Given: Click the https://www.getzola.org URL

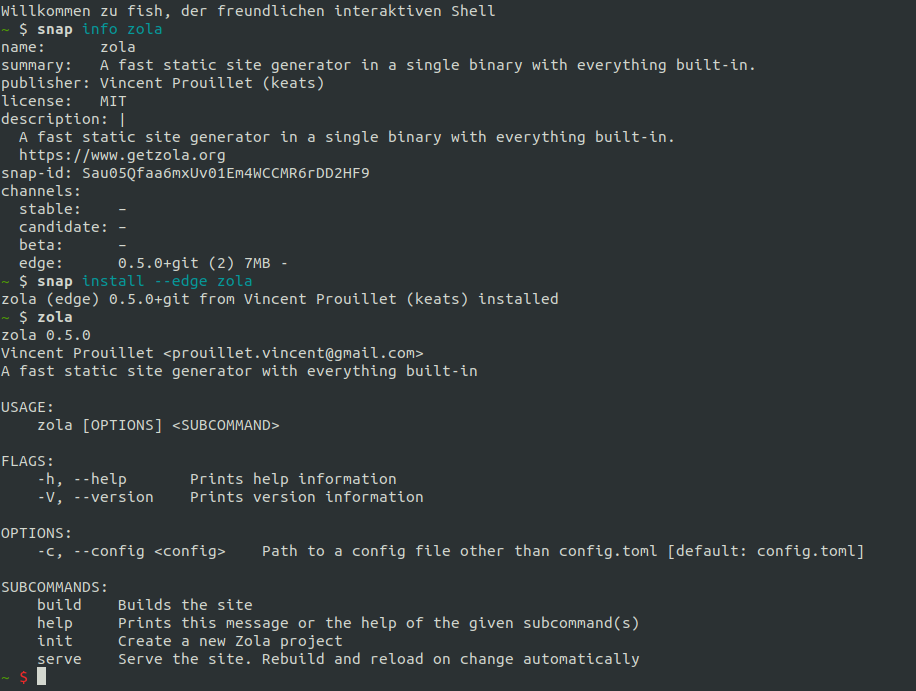Looking at the screenshot, I should point(122,155).
